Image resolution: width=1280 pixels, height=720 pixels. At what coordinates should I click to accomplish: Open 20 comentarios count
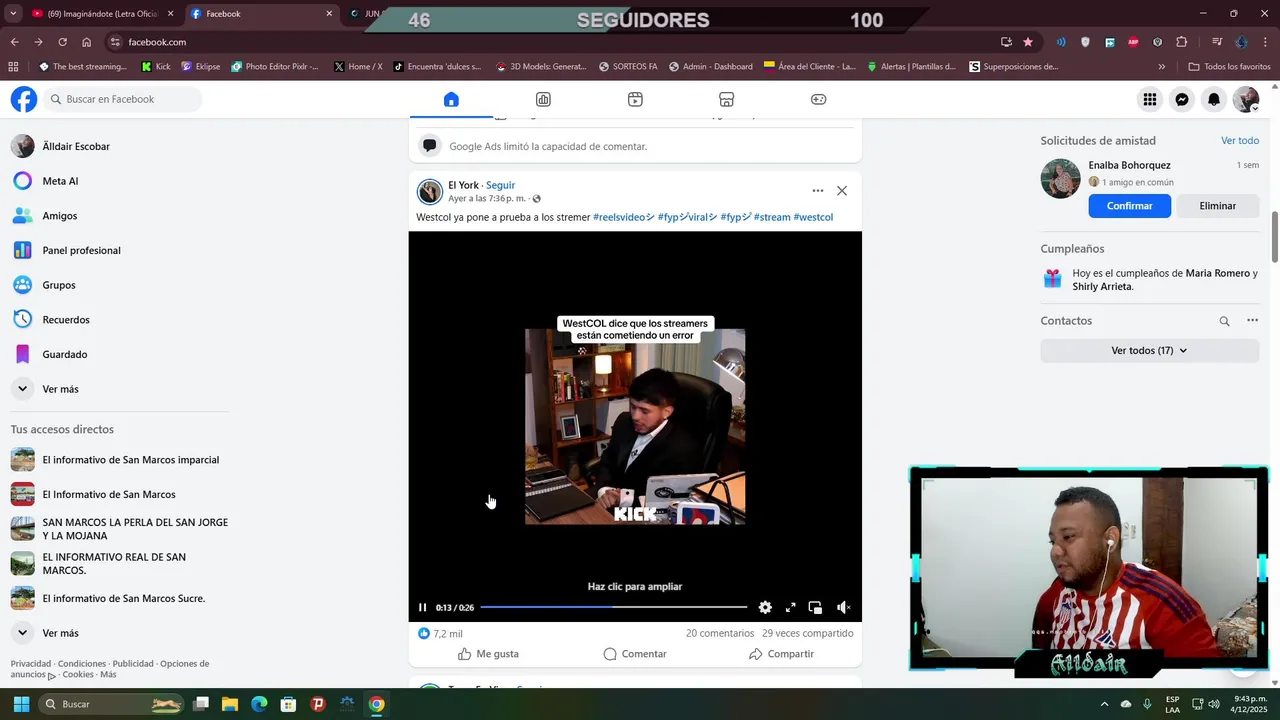pos(720,633)
